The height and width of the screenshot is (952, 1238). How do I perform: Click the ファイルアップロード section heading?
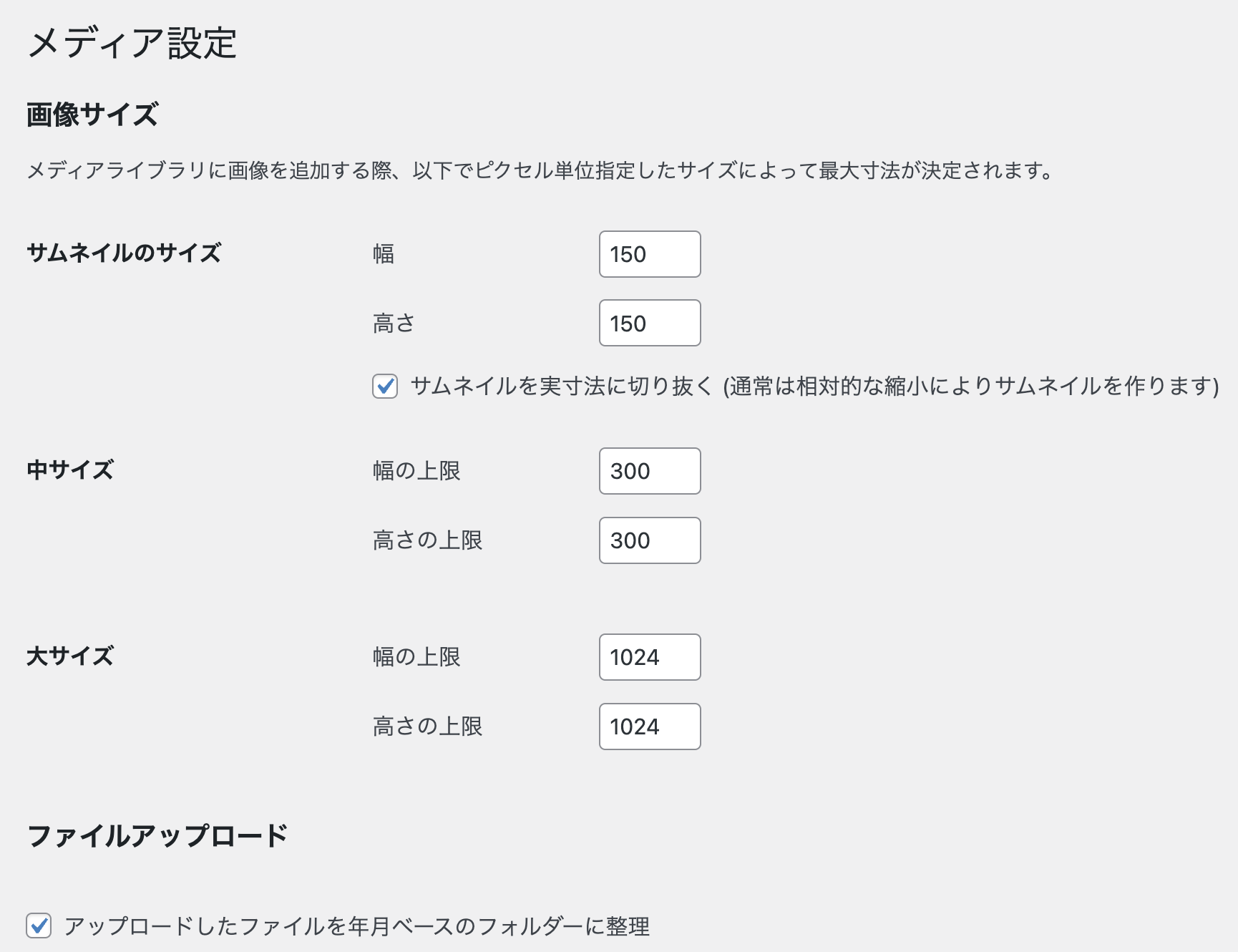pyautogui.click(x=157, y=836)
